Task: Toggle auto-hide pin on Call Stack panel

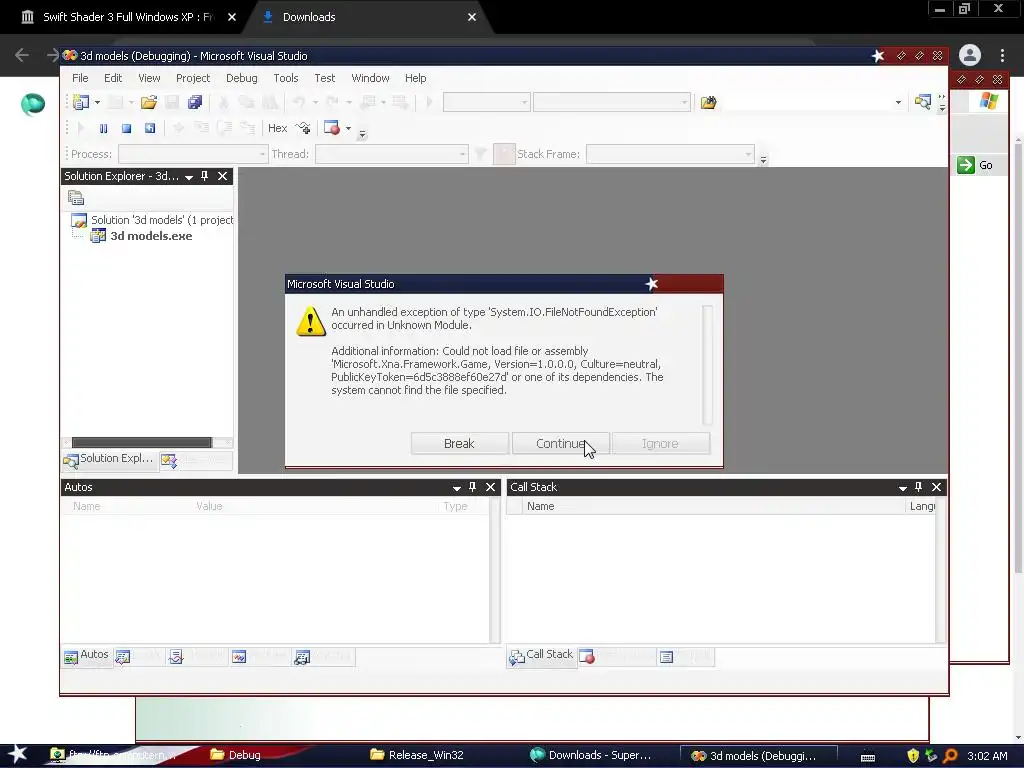Action: (918, 487)
